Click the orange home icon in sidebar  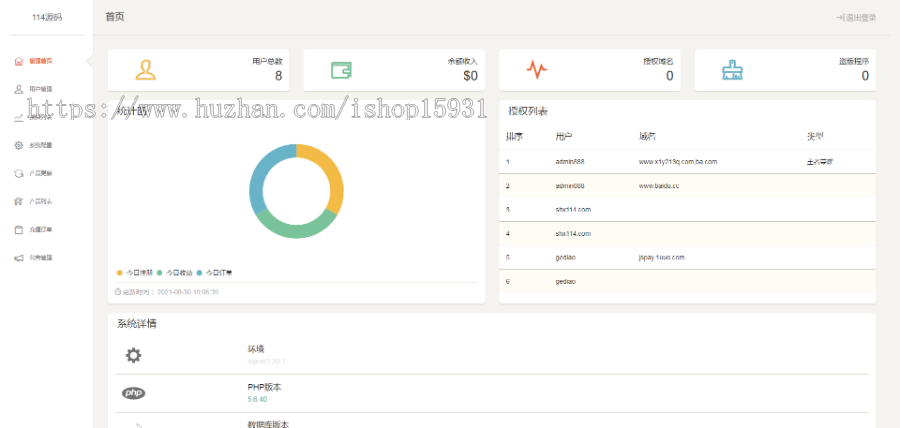18,61
